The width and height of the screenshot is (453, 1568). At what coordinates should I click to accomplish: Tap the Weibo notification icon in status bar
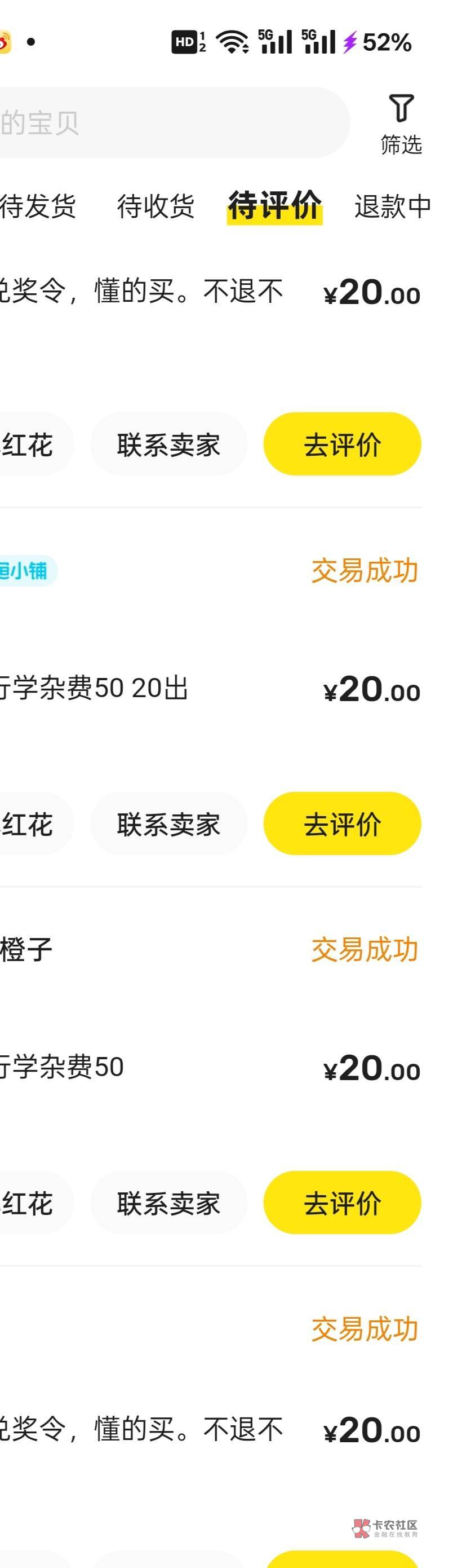point(5,42)
